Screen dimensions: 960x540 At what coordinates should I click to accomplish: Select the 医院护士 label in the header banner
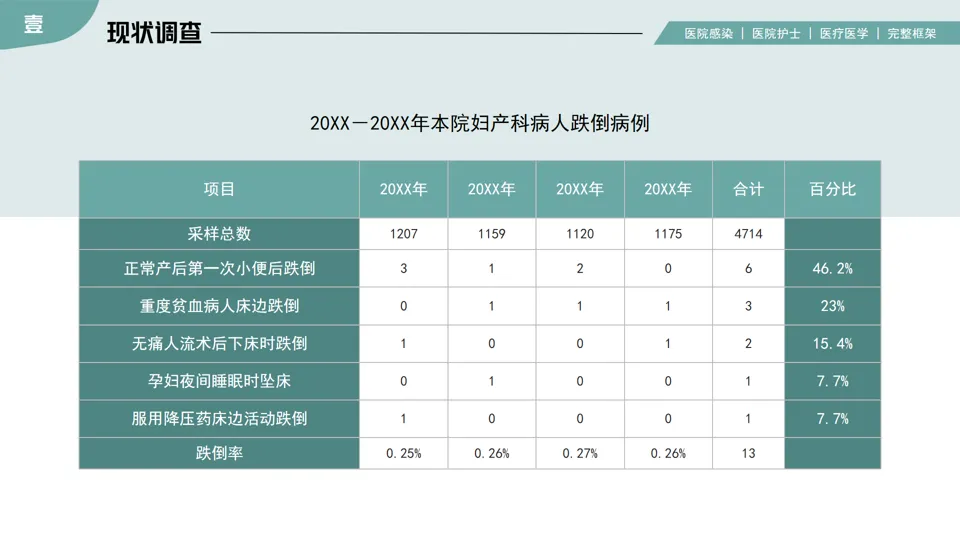pos(776,34)
